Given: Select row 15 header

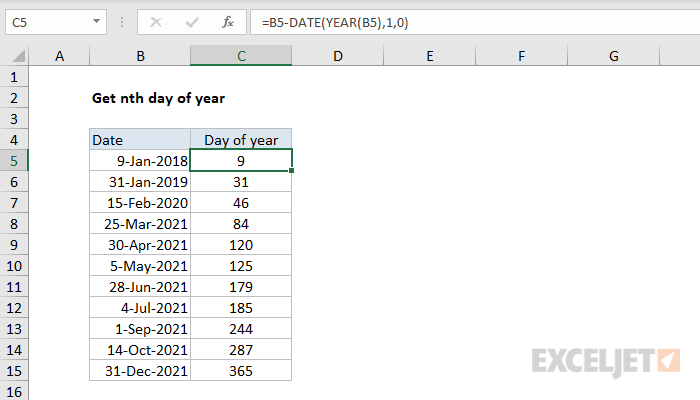Looking at the screenshot, I should [14, 371].
